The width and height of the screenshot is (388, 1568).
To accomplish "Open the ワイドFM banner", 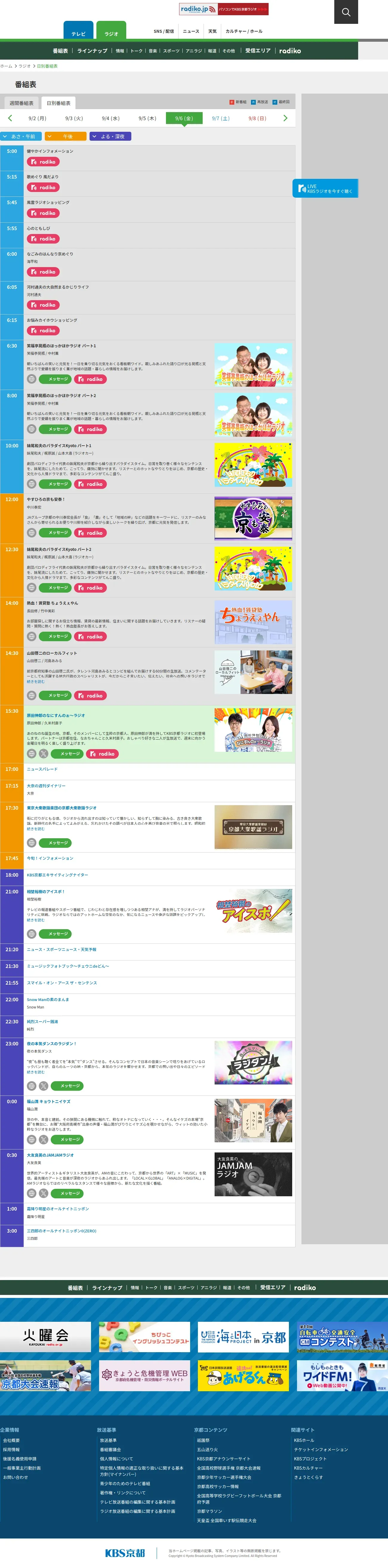I will click(x=342, y=1376).
